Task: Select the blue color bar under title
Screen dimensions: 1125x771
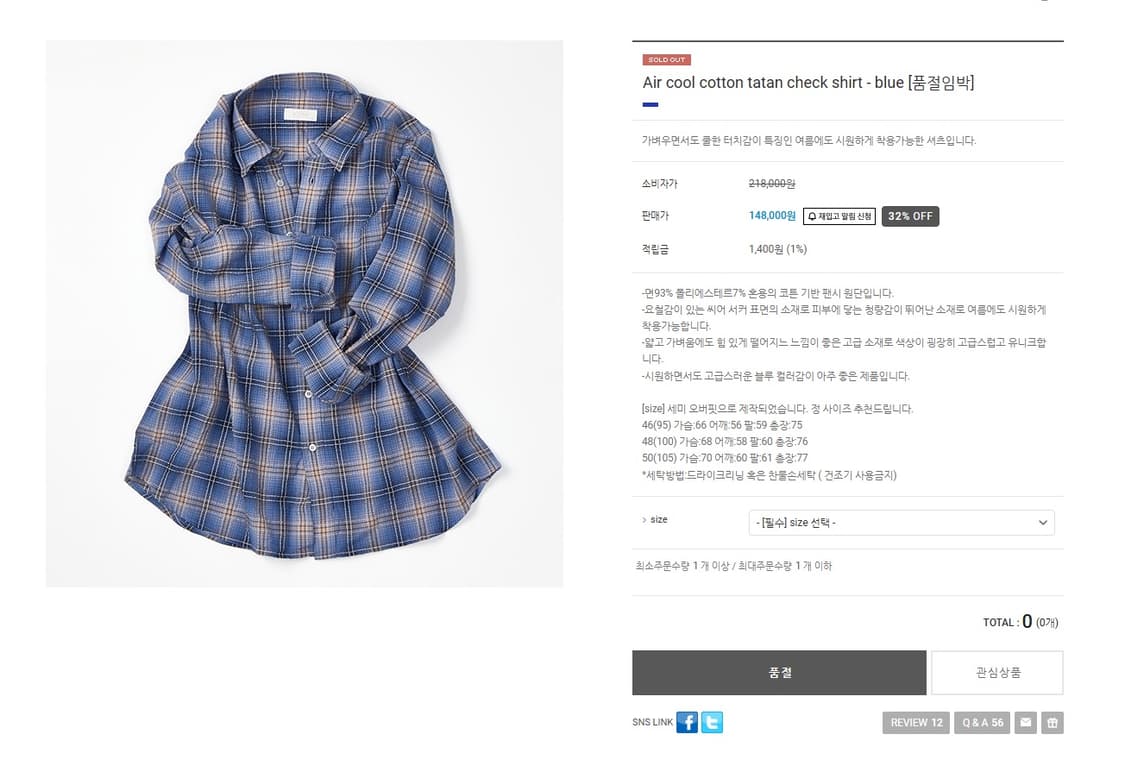Action: point(650,105)
